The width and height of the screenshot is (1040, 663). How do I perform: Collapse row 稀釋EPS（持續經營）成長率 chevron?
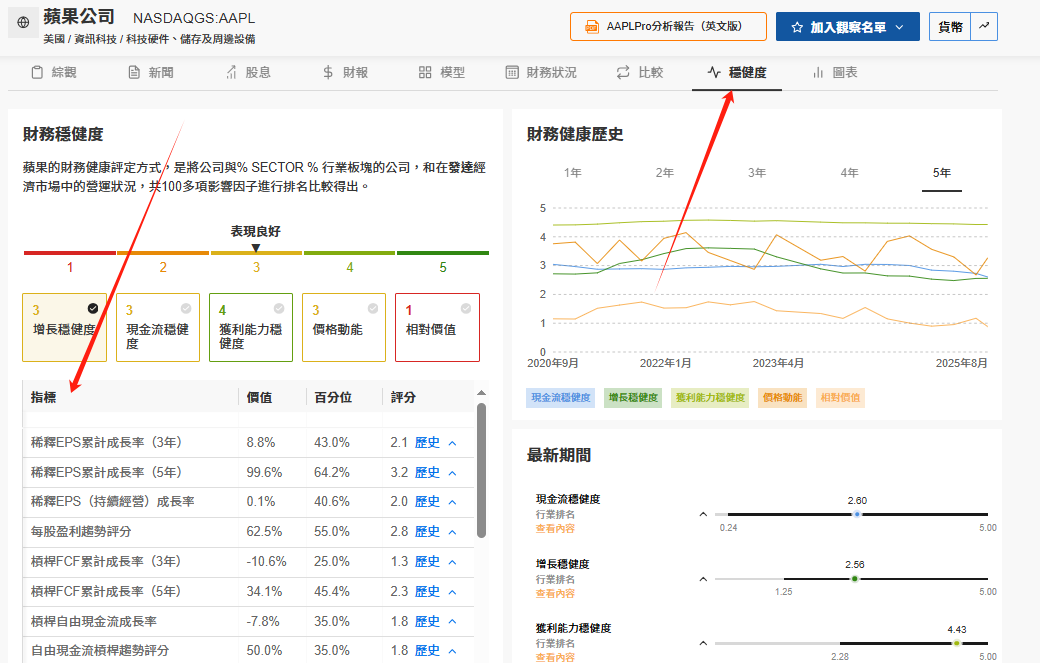click(452, 503)
